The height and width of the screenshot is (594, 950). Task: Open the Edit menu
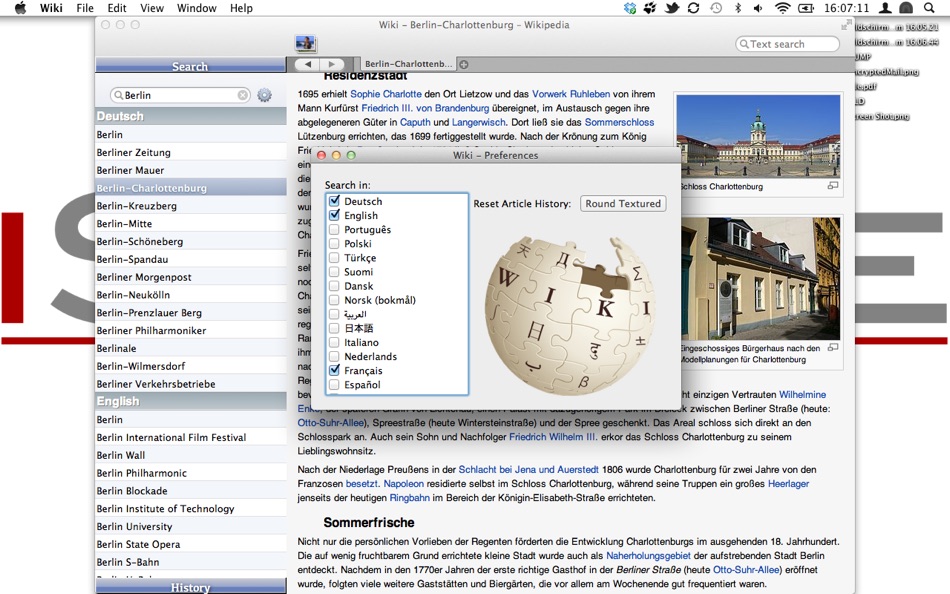pos(117,8)
